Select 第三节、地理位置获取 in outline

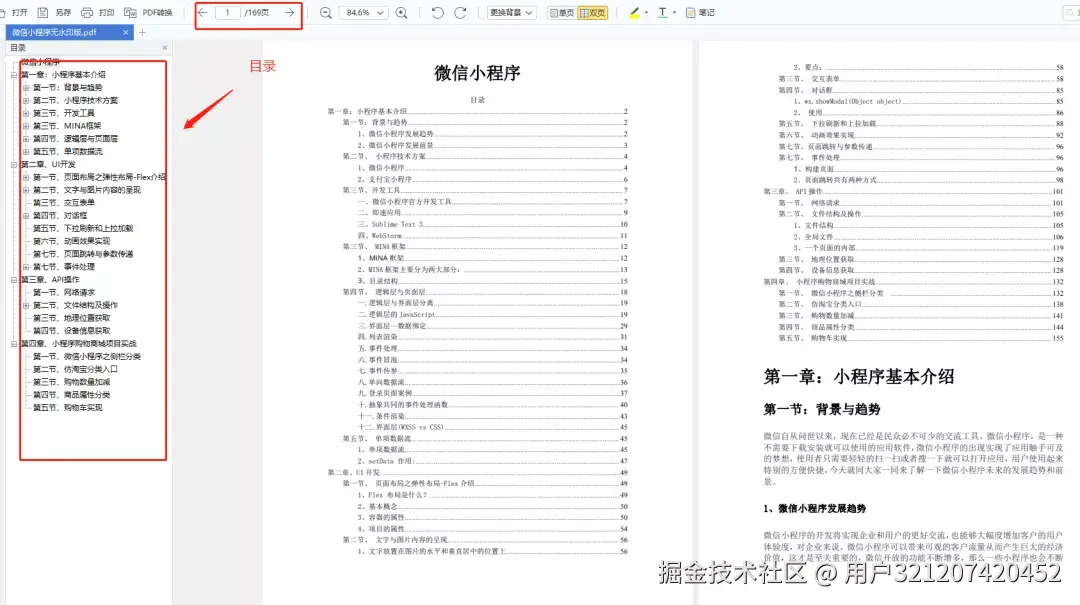pos(72,318)
